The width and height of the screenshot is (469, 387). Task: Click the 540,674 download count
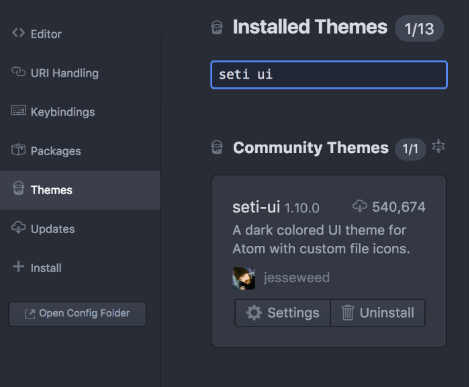tap(399, 207)
